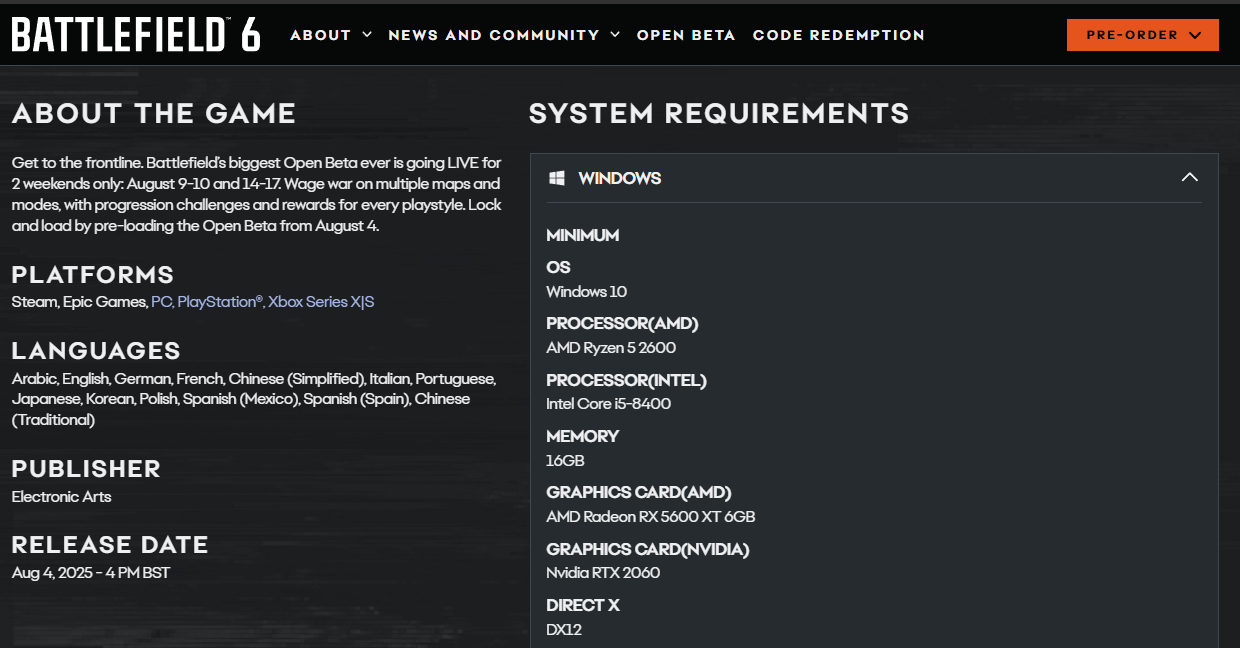Expand the News and Community menu
This screenshot has width=1240, height=648.
[504, 35]
